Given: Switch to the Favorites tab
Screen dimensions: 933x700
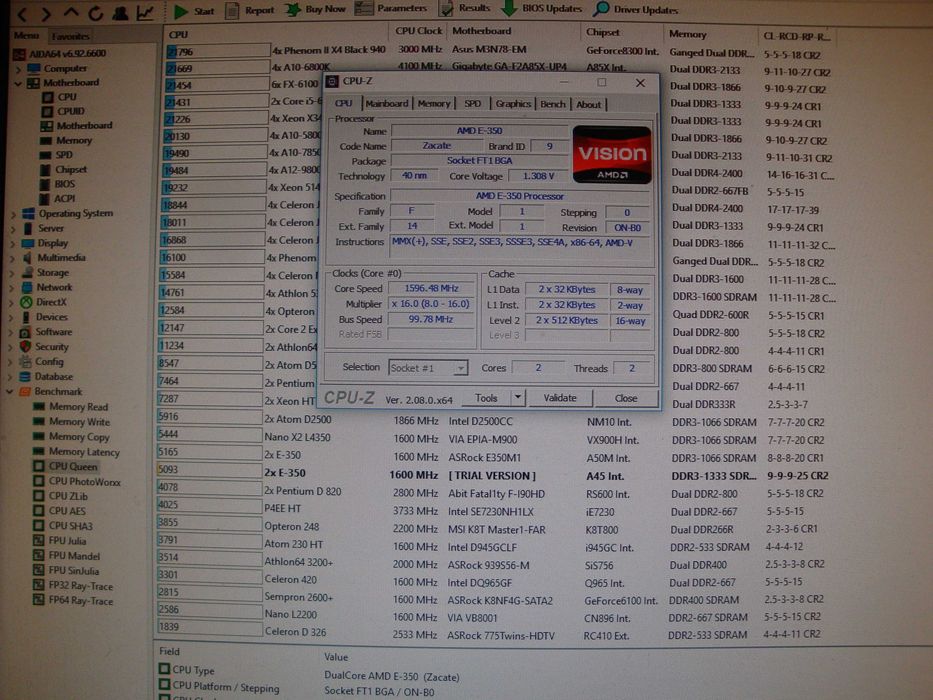Looking at the screenshot, I should tap(70, 36).
